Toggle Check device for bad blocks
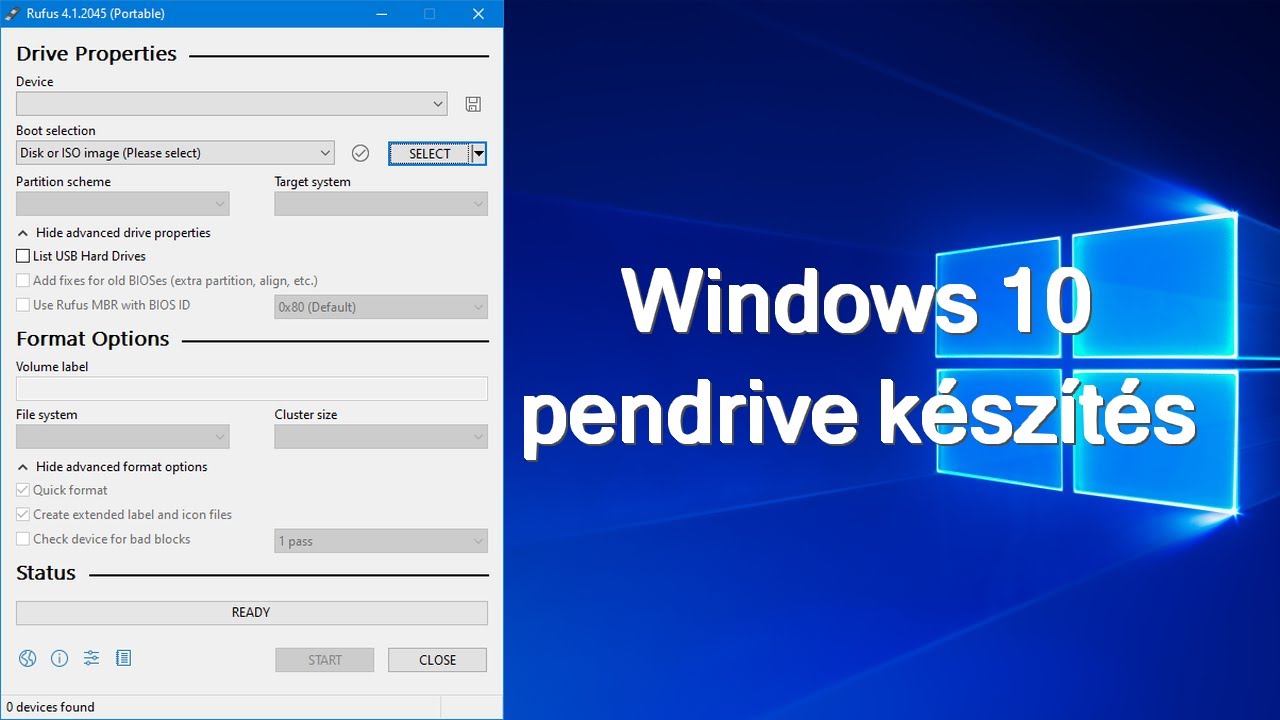Image resolution: width=1280 pixels, height=720 pixels. (x=23, y=539)
